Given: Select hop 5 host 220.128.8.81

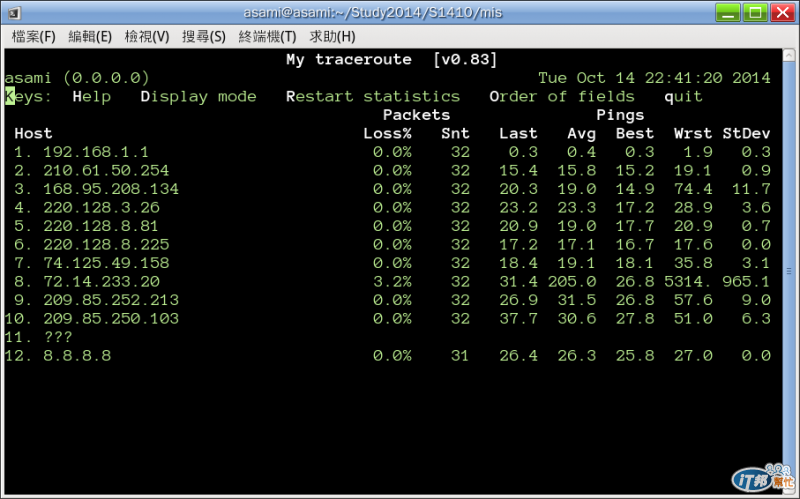Looking at the screenshot, I should 101,226.
